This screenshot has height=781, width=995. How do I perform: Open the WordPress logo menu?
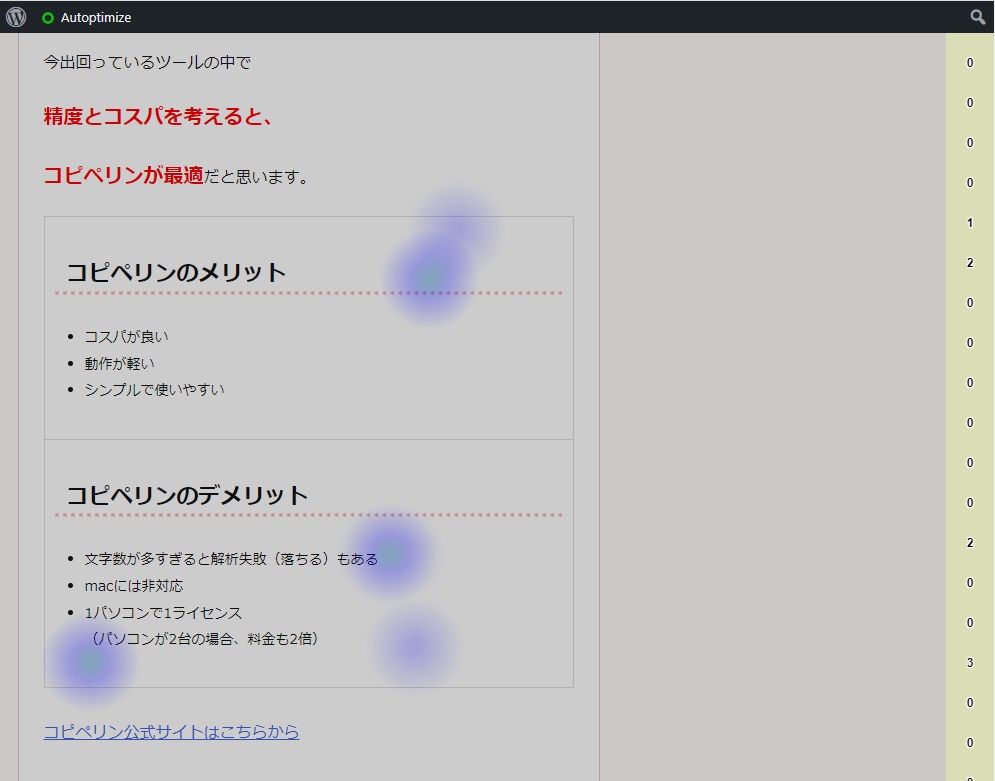click(x=16, y=17)
